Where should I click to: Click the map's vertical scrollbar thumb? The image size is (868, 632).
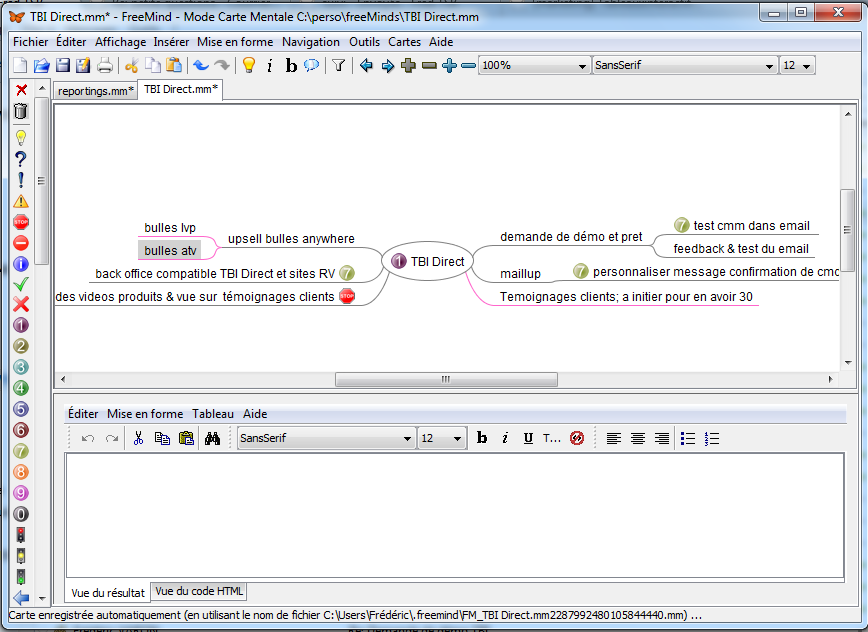[x=847, y=230]
